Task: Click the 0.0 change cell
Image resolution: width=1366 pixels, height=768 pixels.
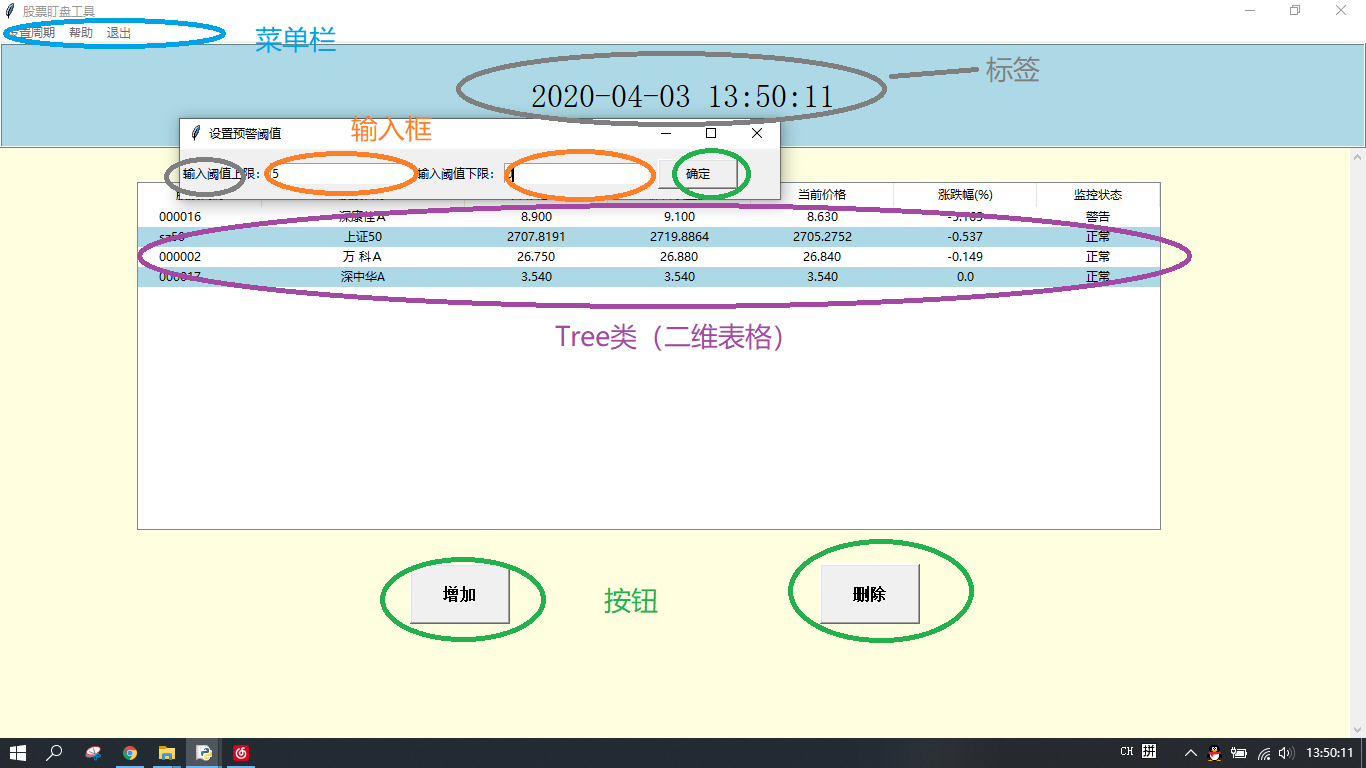Action: pos(965,277)
